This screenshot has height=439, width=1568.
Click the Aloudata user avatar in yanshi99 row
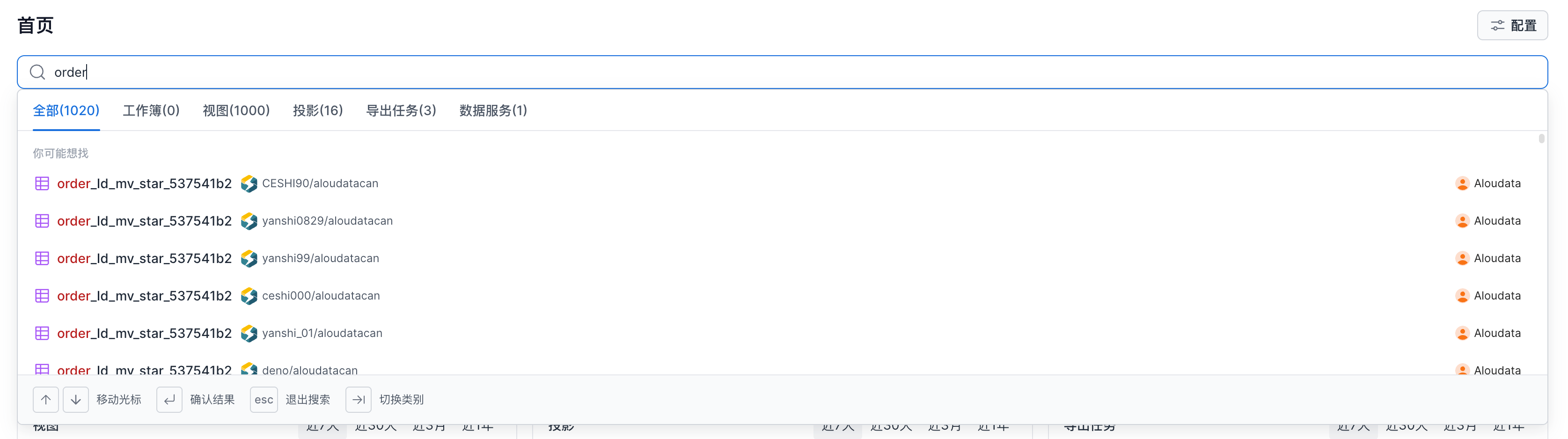click(x=1461, y=258)
